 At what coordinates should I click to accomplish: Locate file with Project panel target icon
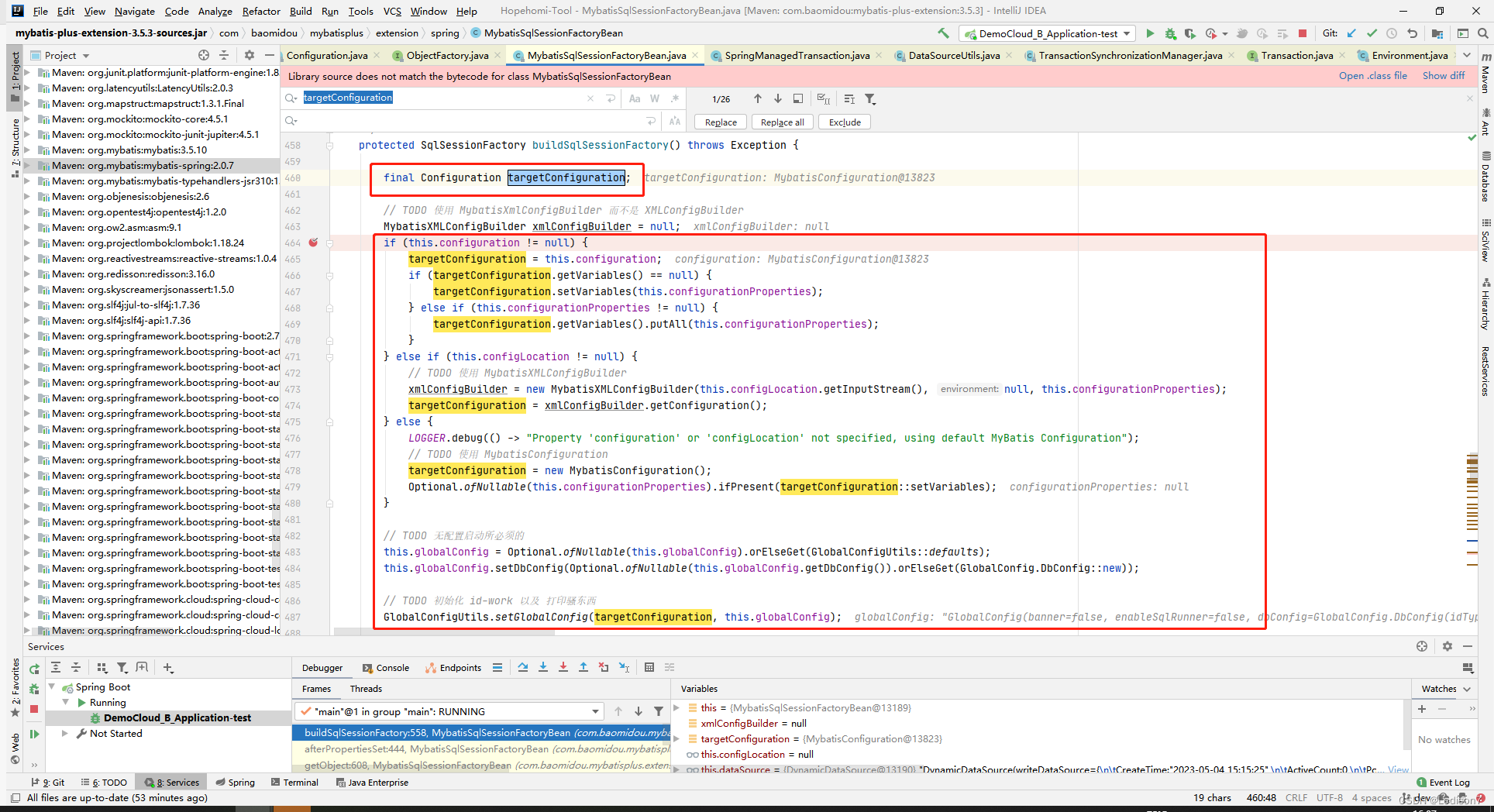click(x=203, y=55)
